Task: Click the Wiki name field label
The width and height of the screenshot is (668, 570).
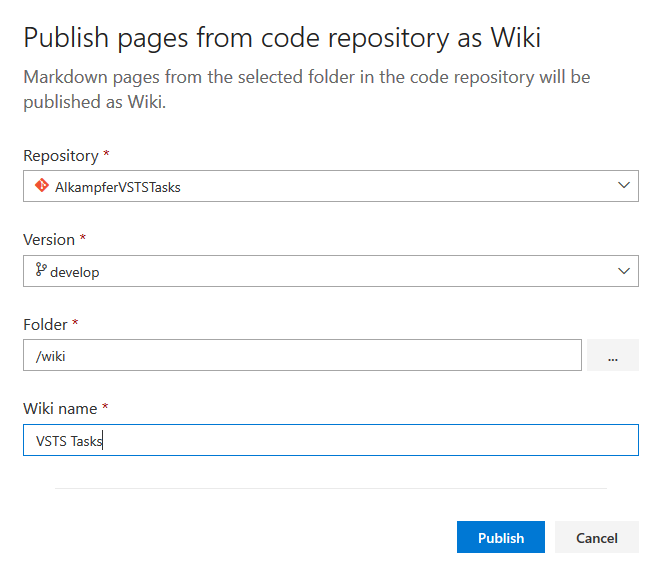Action: 60,409
